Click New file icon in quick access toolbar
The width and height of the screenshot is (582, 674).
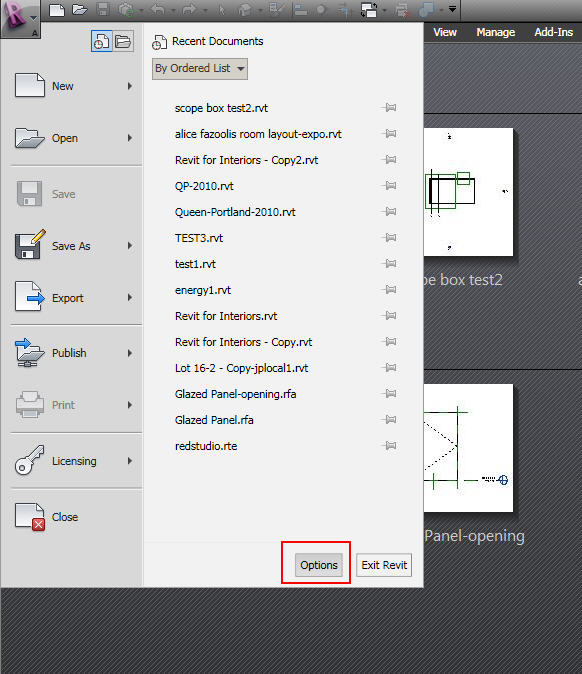[57, 9]
